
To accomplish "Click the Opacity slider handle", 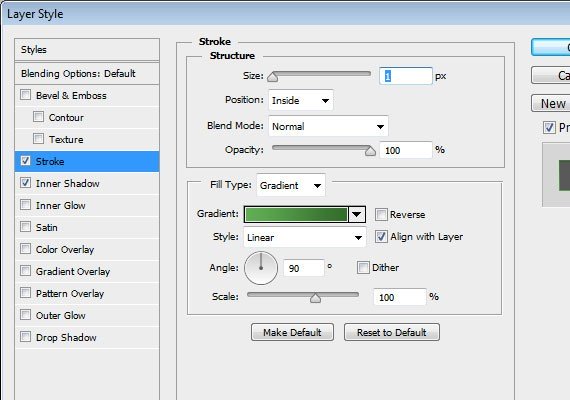I will [370, 150].
